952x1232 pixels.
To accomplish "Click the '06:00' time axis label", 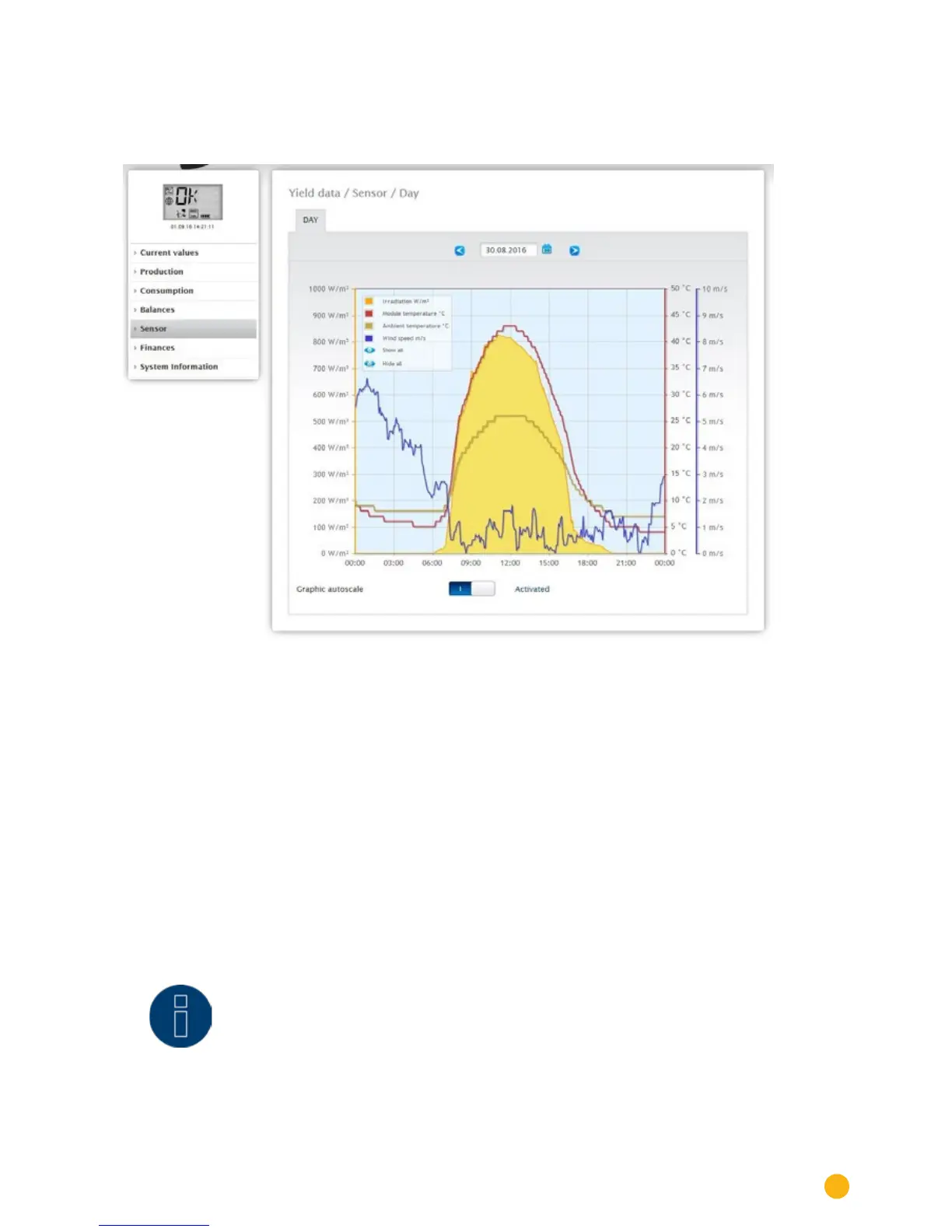I will pos(432,563).
